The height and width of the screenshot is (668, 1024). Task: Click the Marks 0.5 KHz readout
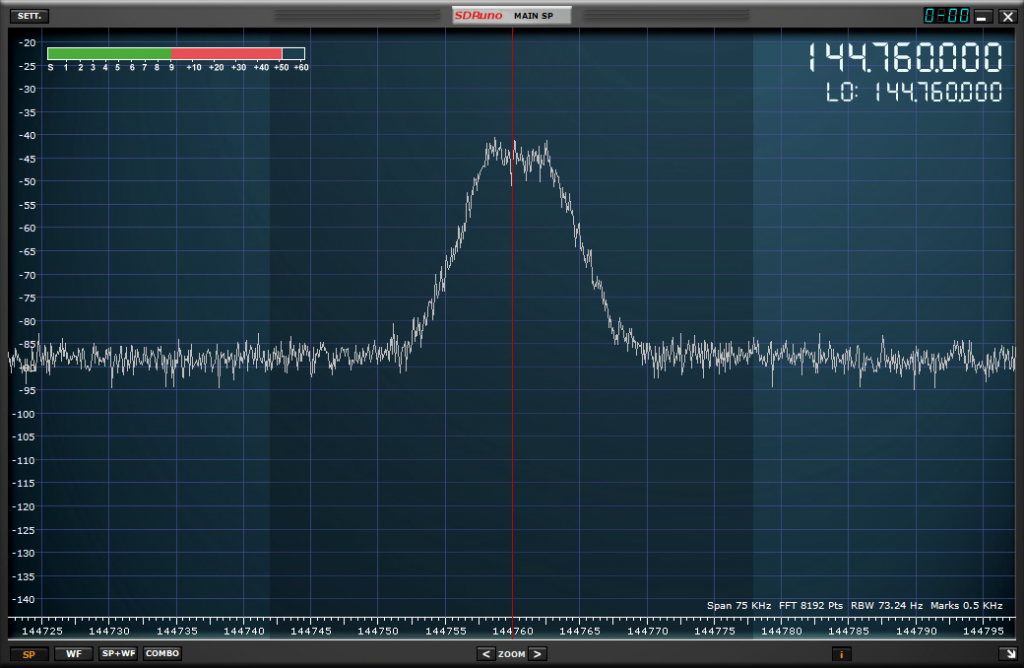coord(966,605)
